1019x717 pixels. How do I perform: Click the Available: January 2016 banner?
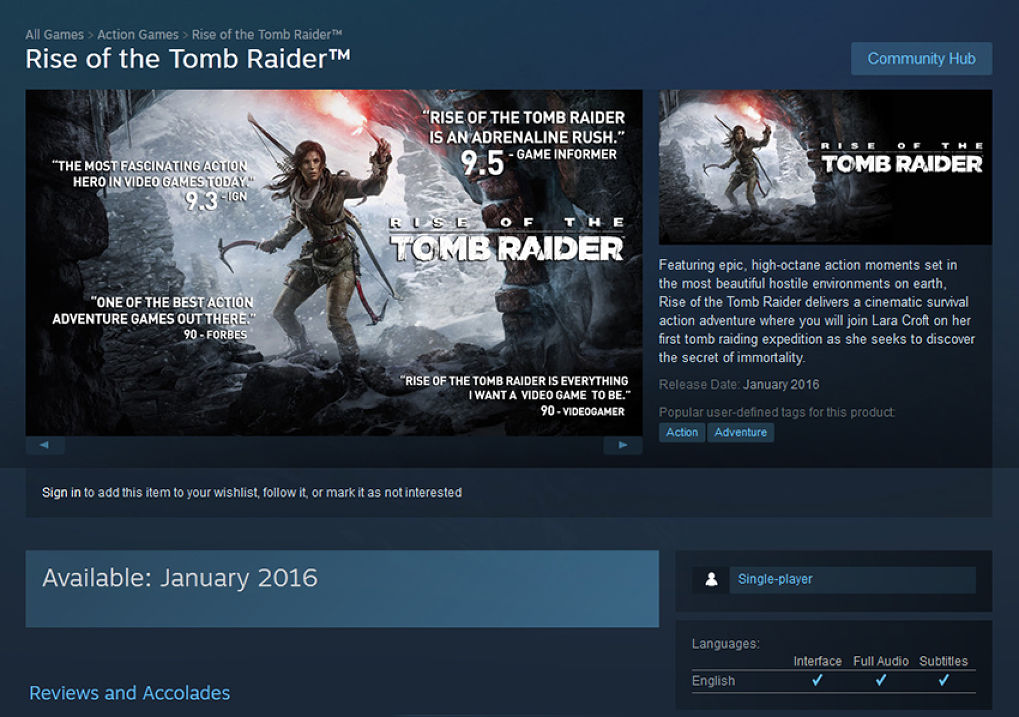[342, 589]
